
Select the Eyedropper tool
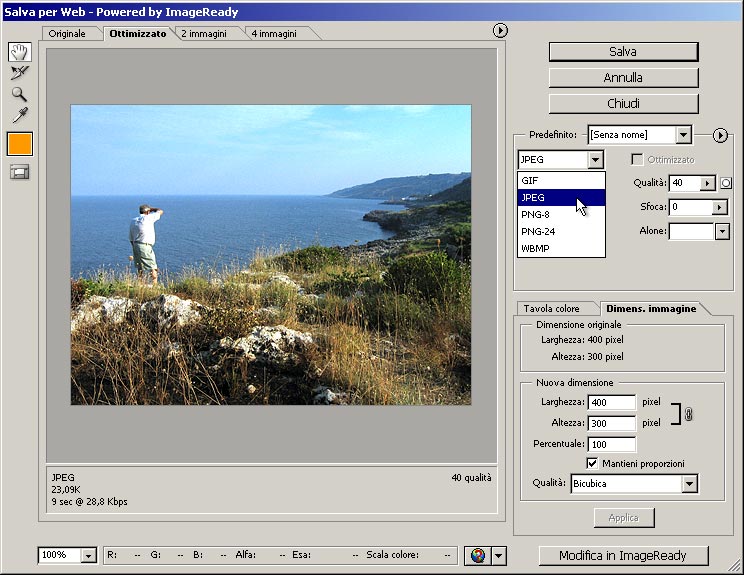(19, 115)
